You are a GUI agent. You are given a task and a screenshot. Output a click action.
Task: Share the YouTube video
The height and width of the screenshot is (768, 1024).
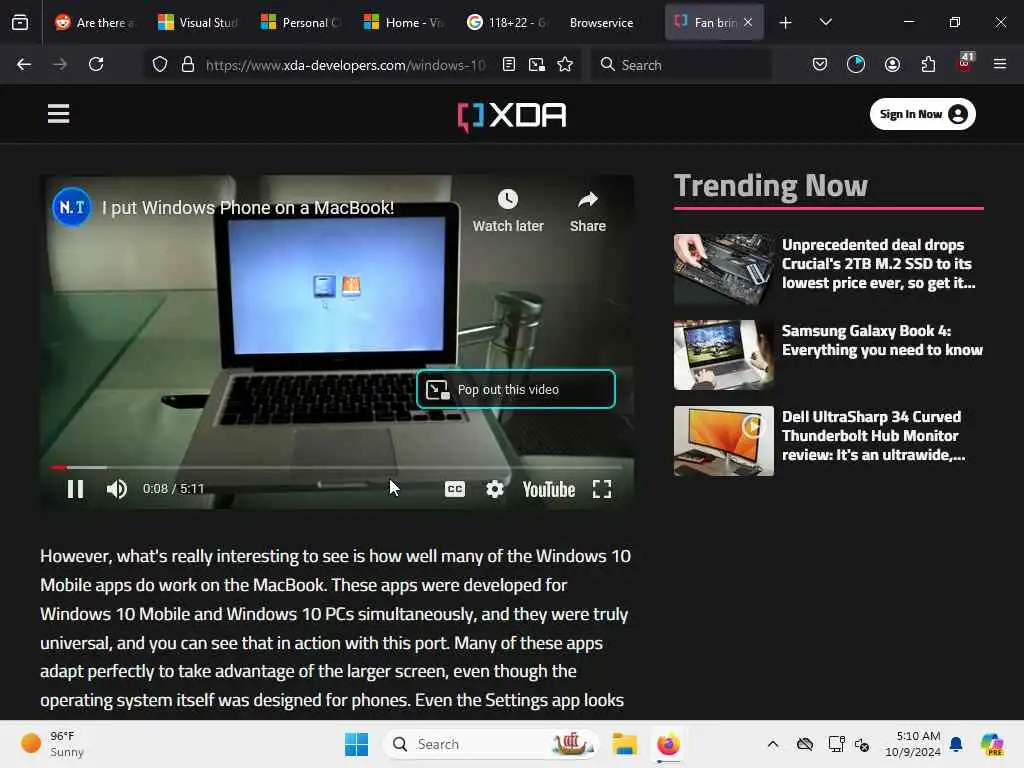coord(588,211)
